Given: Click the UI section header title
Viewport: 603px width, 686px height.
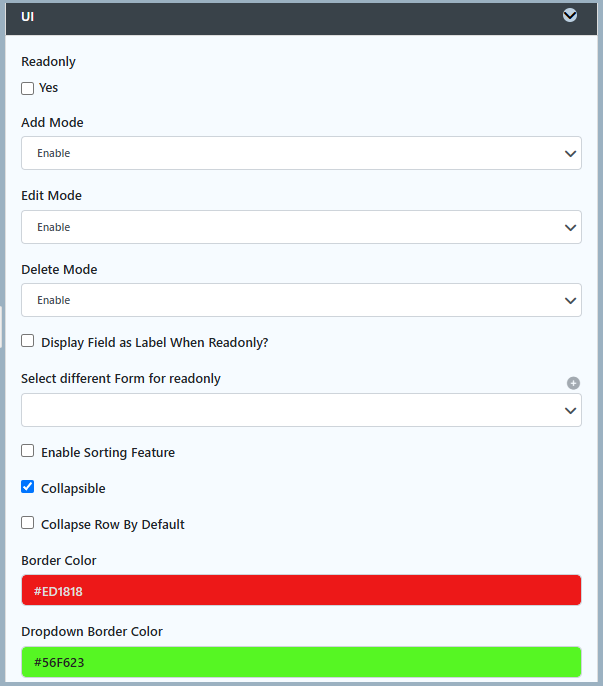Looking at the screenshot, I should tap(28, 17).
